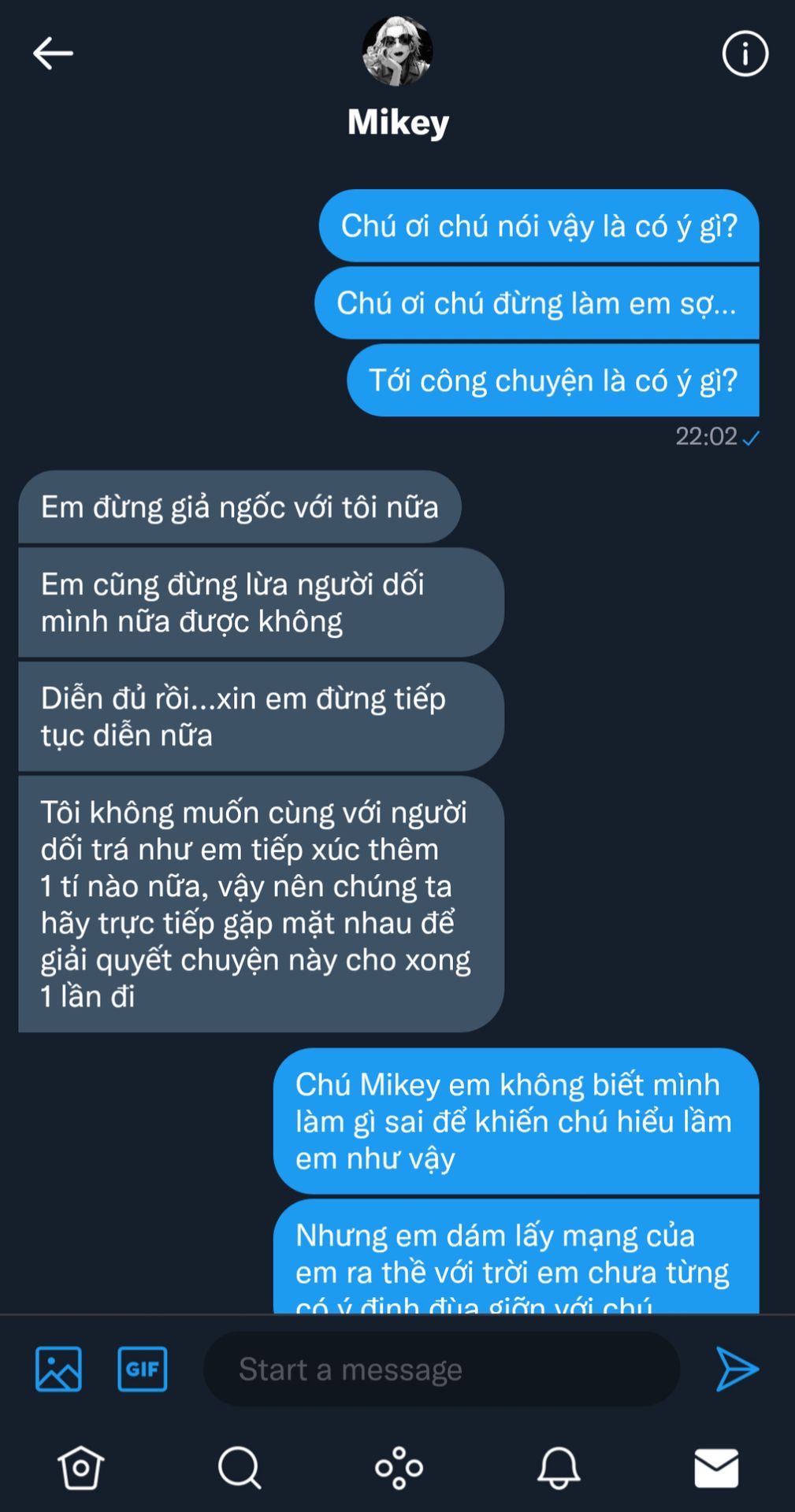Select message "Tới công chuyện là có ý gì?"
Image resolution: width=795 pixels, height=1512 pixels.
click(x=553, y=380)
